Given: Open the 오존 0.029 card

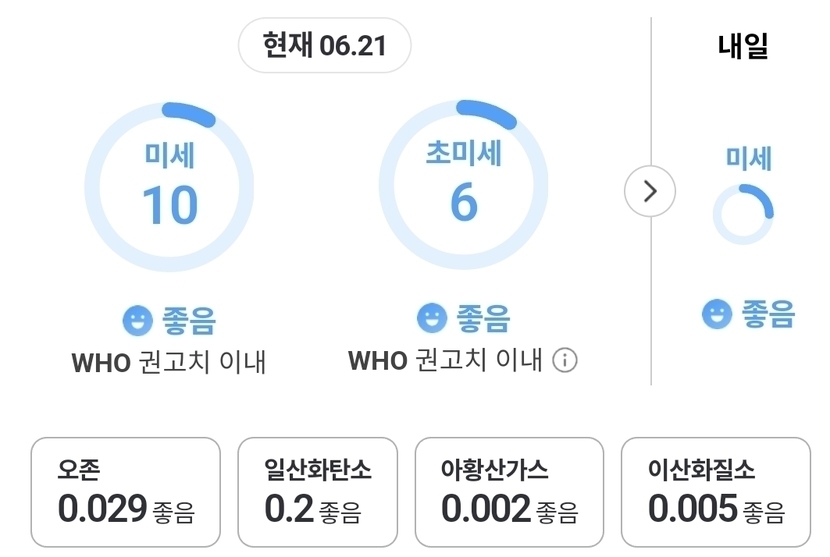Looking at the screenshot, I should pyautogui.click(x=125, y=492).
